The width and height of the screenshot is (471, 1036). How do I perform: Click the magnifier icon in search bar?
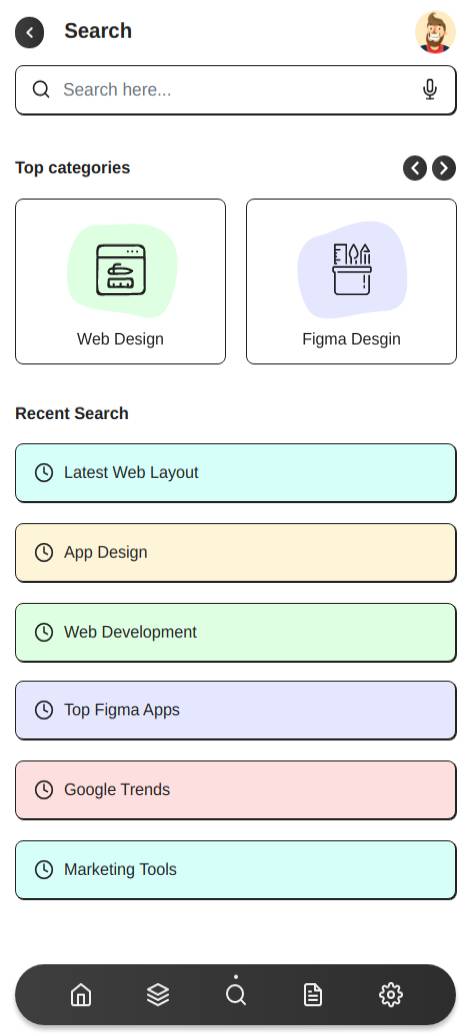pos(41,89)
